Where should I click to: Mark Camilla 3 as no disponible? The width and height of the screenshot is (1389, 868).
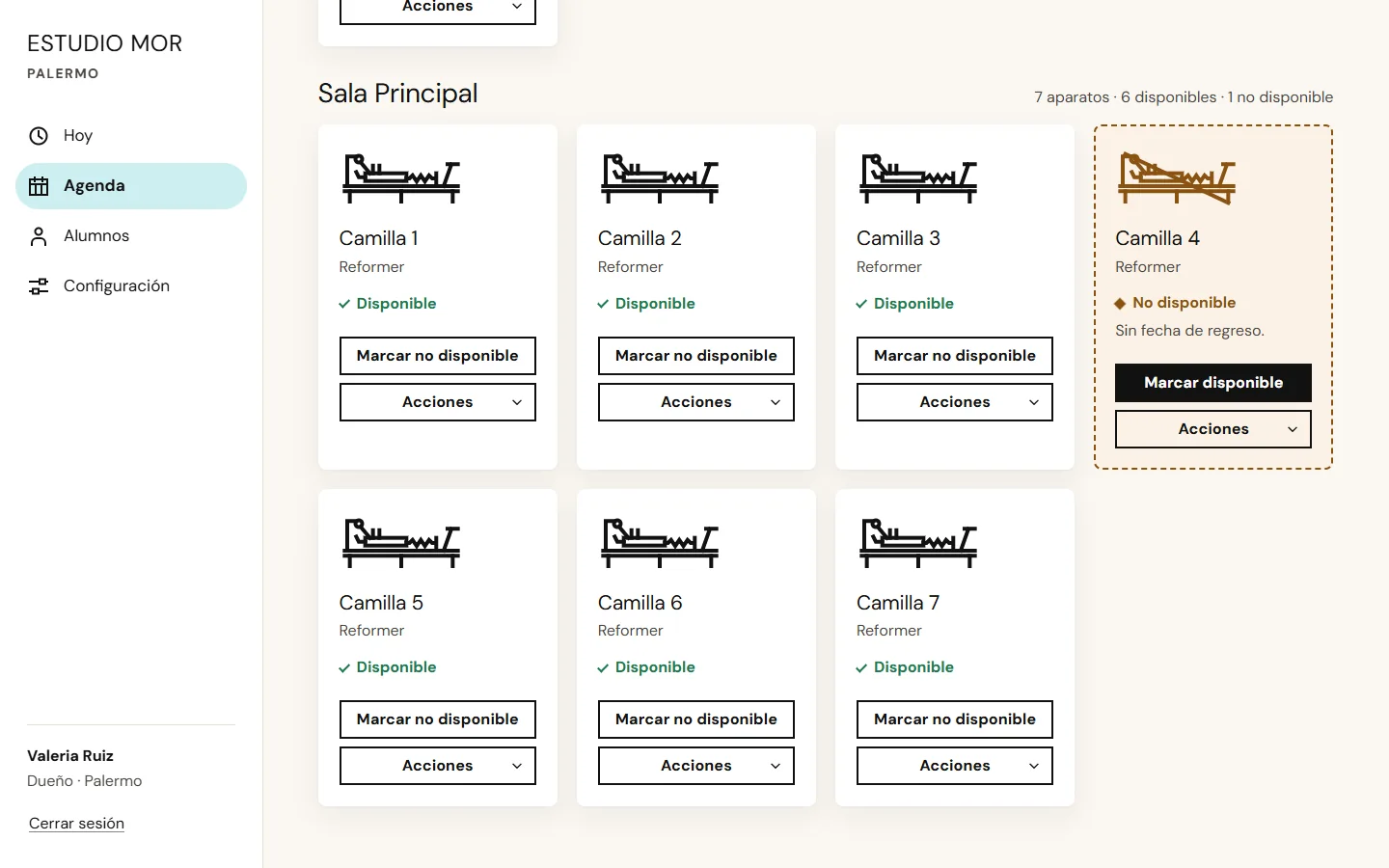click(x=955, y=356)
